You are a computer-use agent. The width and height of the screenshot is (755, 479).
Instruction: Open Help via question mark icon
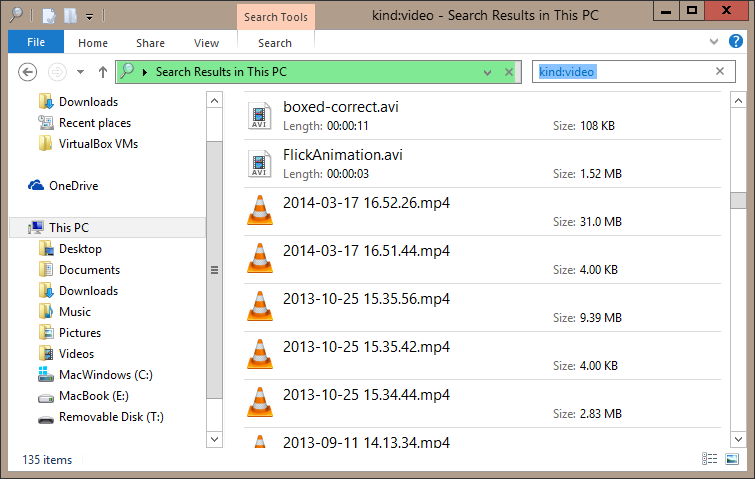(x=736, y=41)
